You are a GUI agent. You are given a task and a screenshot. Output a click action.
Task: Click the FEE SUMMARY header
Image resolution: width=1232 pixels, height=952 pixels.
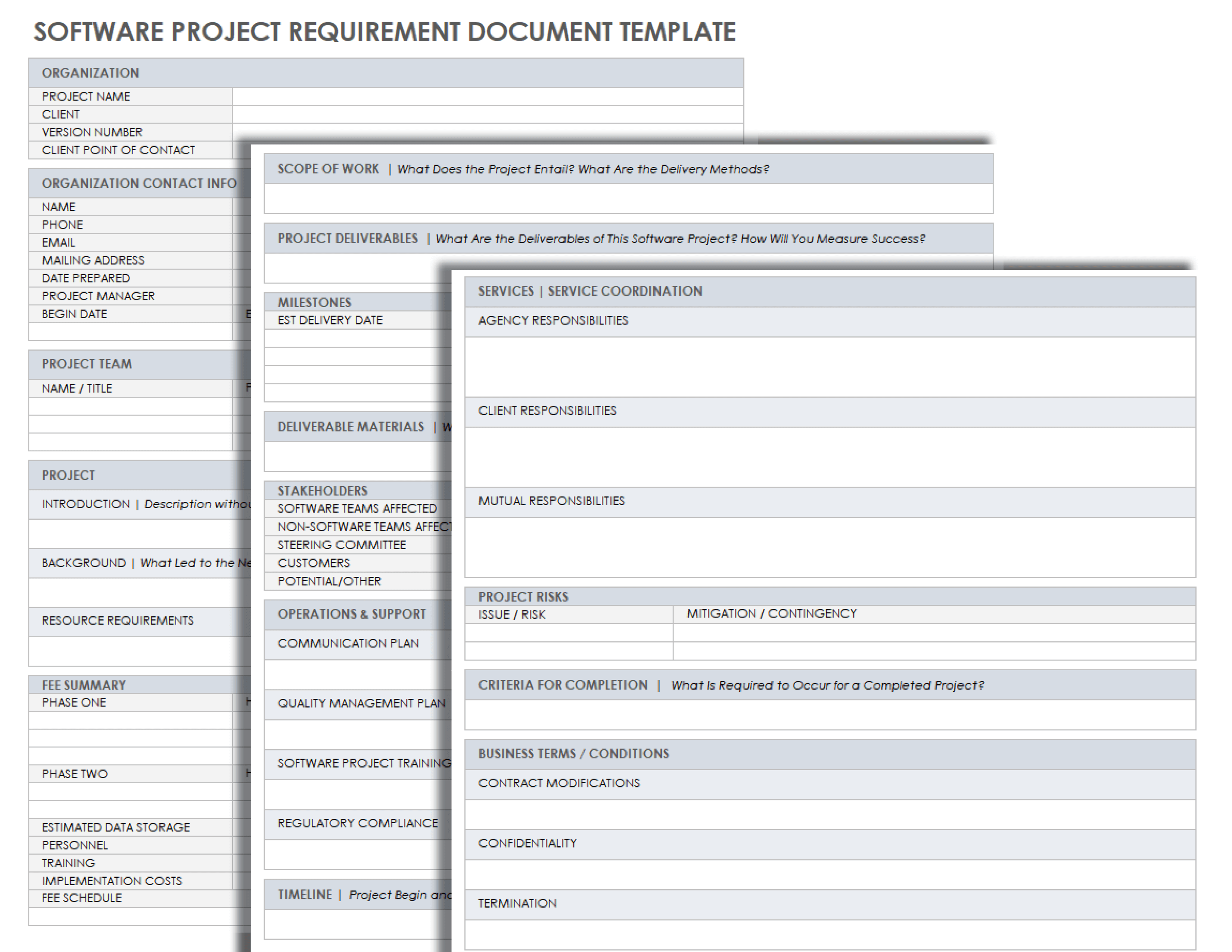84,685
